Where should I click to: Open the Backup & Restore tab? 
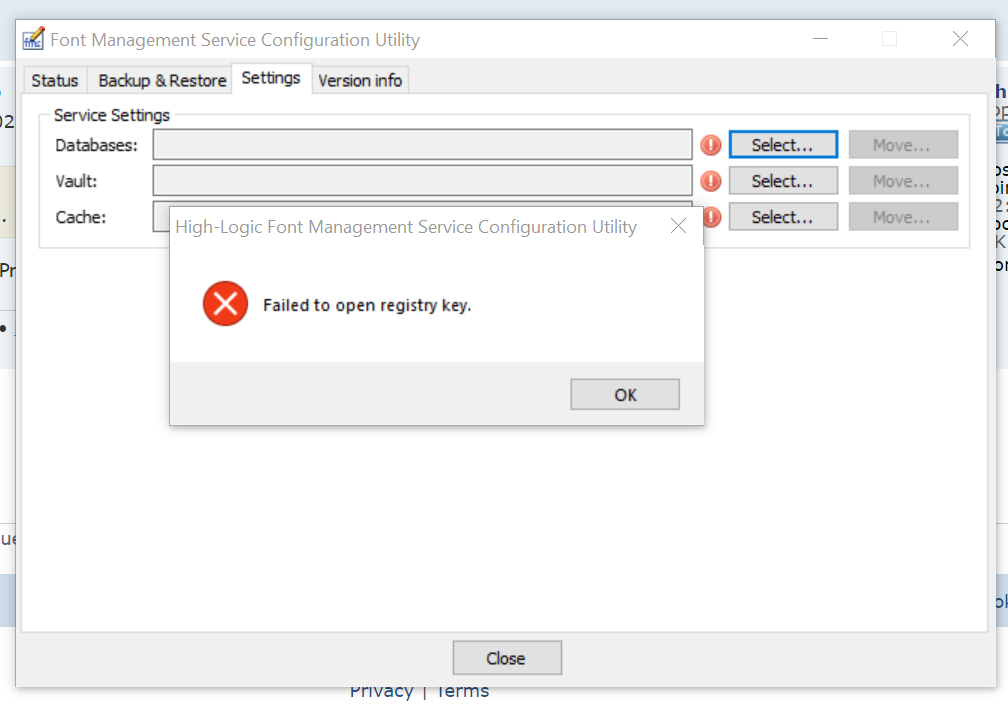click(162, 80)
